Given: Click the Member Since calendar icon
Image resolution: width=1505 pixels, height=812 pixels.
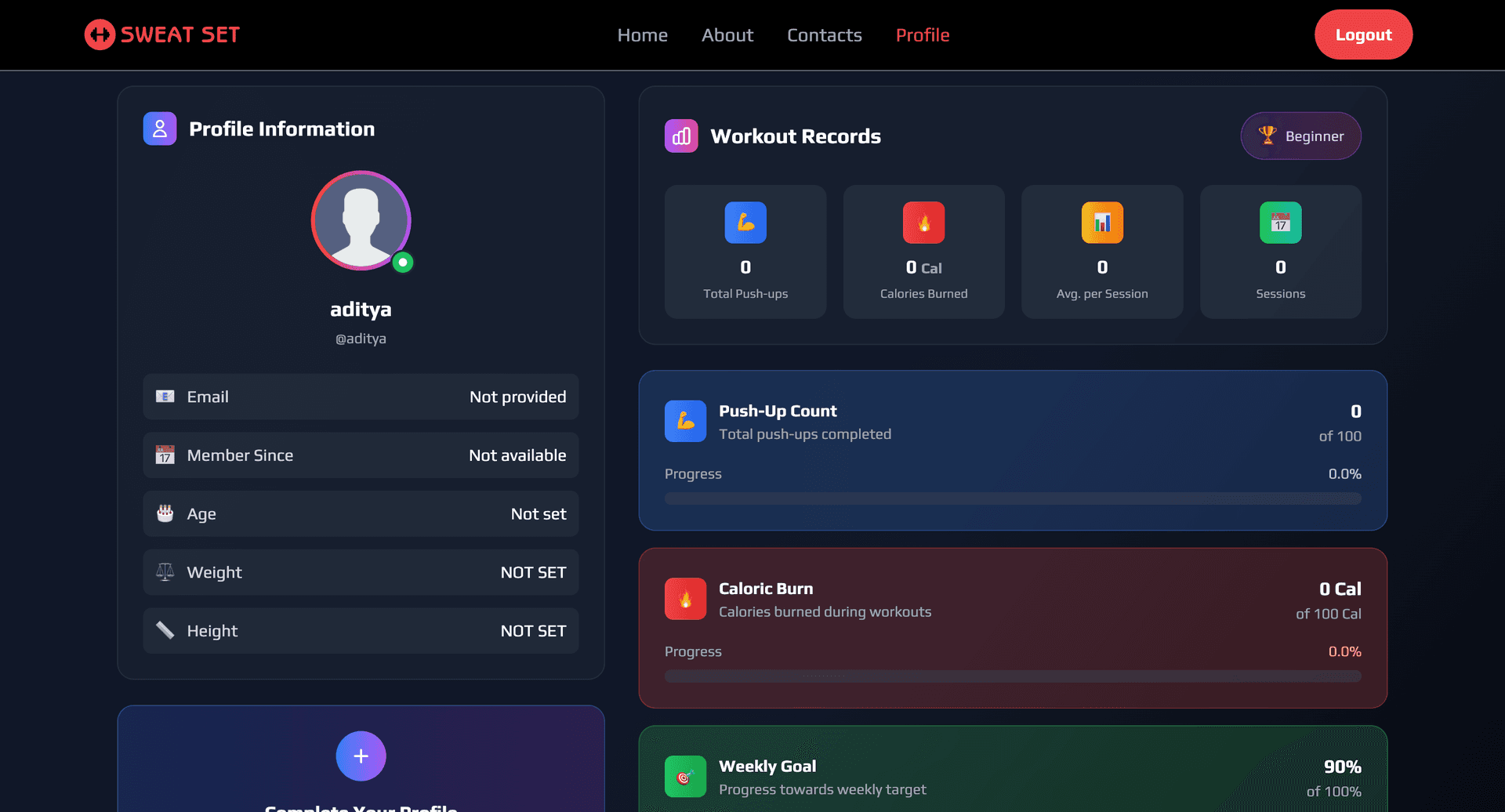Looking at the screenshot, I should click(x=165, y=455).
